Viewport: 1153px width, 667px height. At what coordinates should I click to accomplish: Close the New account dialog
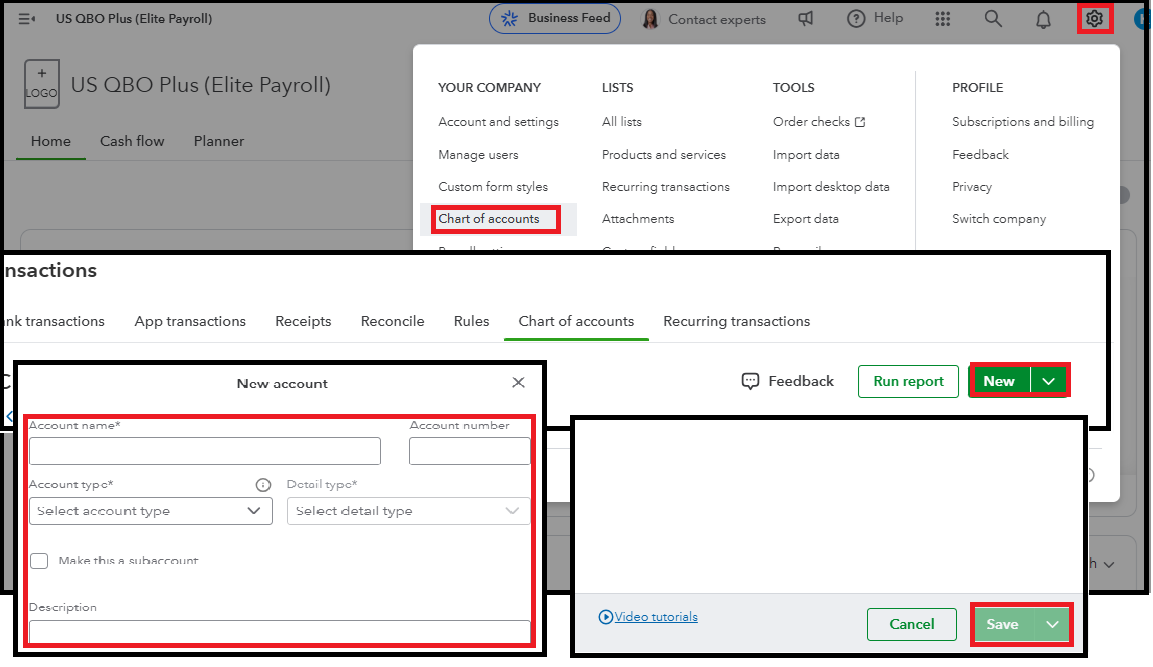pos(518,382)
